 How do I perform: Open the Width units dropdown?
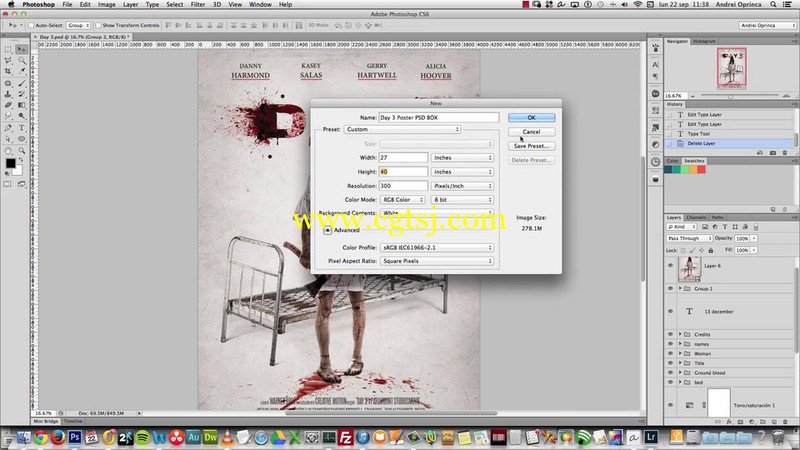(x=462, y=158)
